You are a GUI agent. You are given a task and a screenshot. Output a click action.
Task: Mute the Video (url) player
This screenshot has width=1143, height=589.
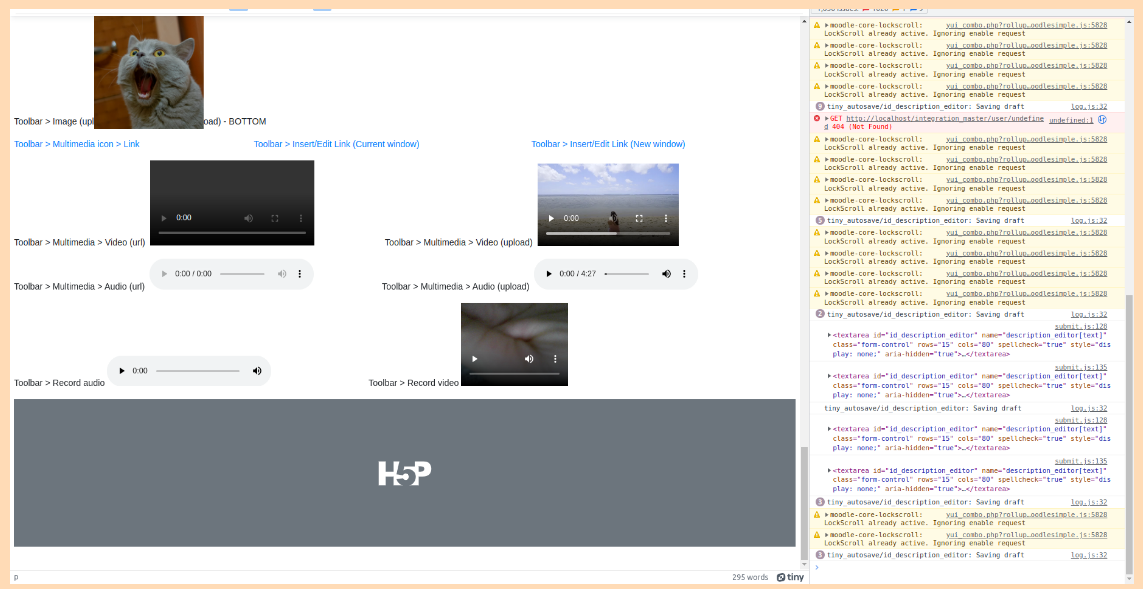[249, 218]
